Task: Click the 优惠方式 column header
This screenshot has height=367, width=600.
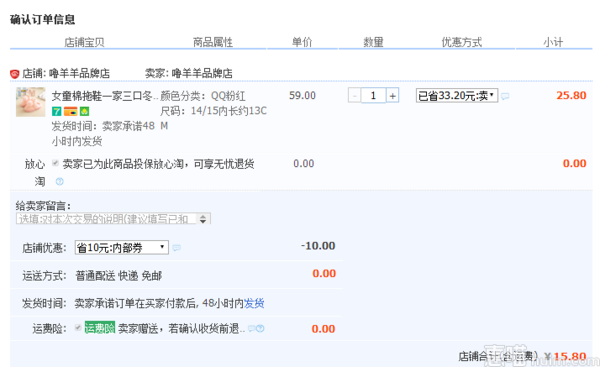Action: pyautogui.click(x=461, y=42)
